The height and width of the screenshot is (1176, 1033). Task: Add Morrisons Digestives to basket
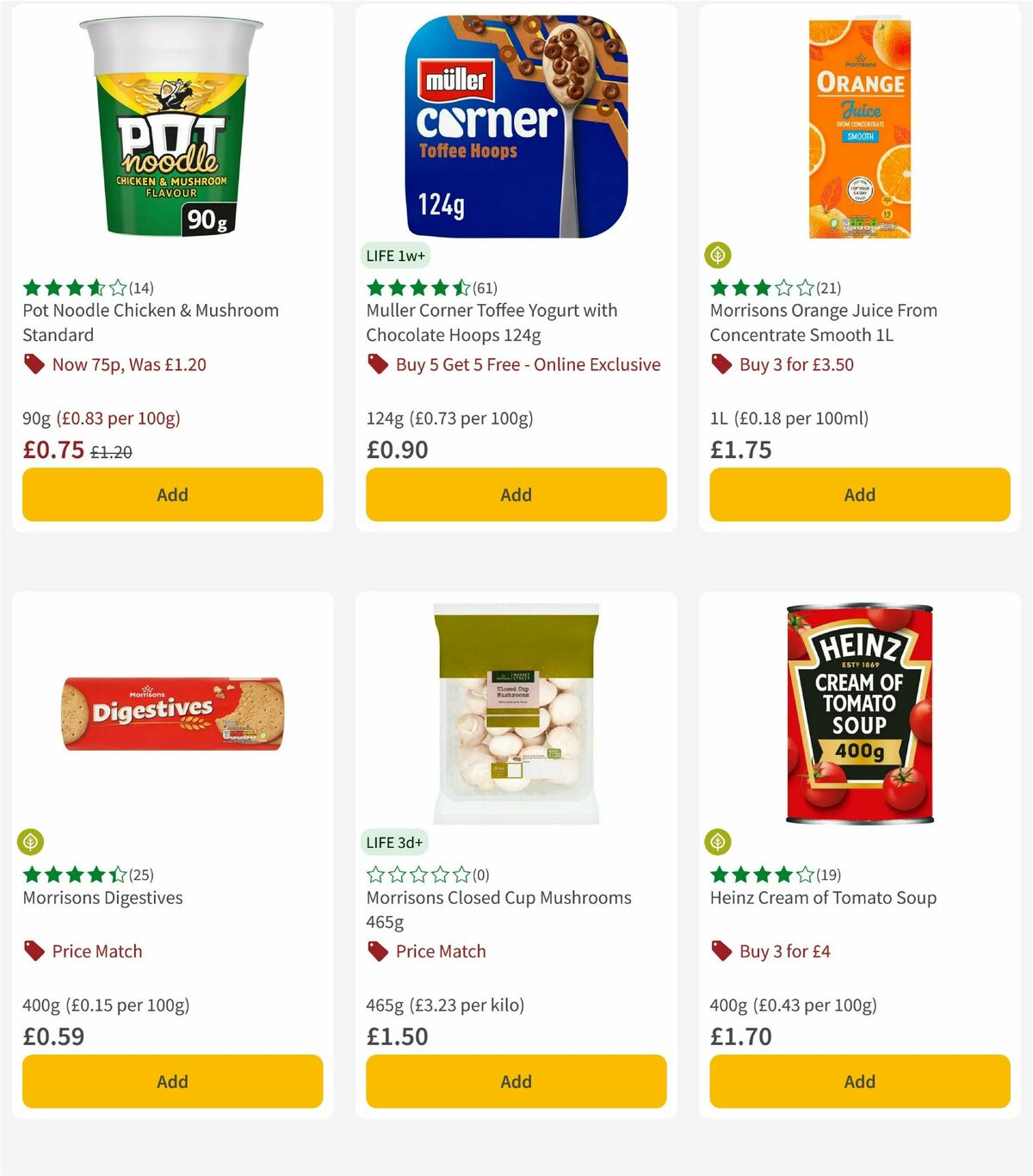(x=172, y=1081)
